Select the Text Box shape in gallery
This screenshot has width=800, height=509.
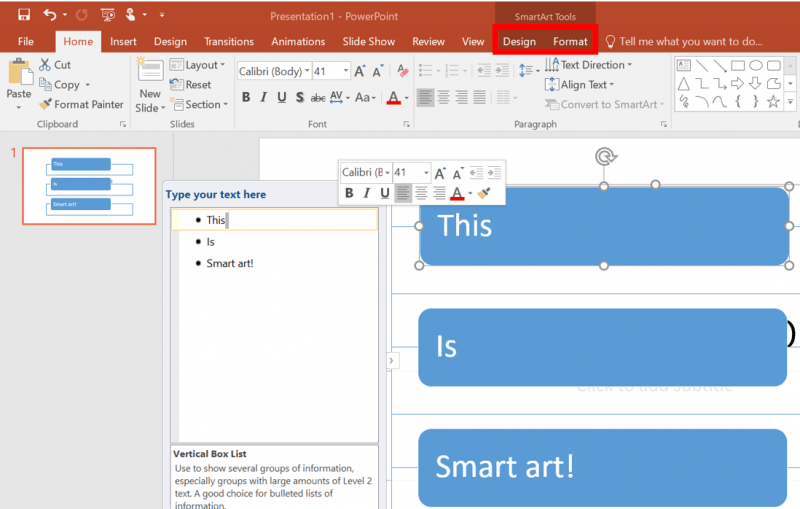tap(684, 65)
